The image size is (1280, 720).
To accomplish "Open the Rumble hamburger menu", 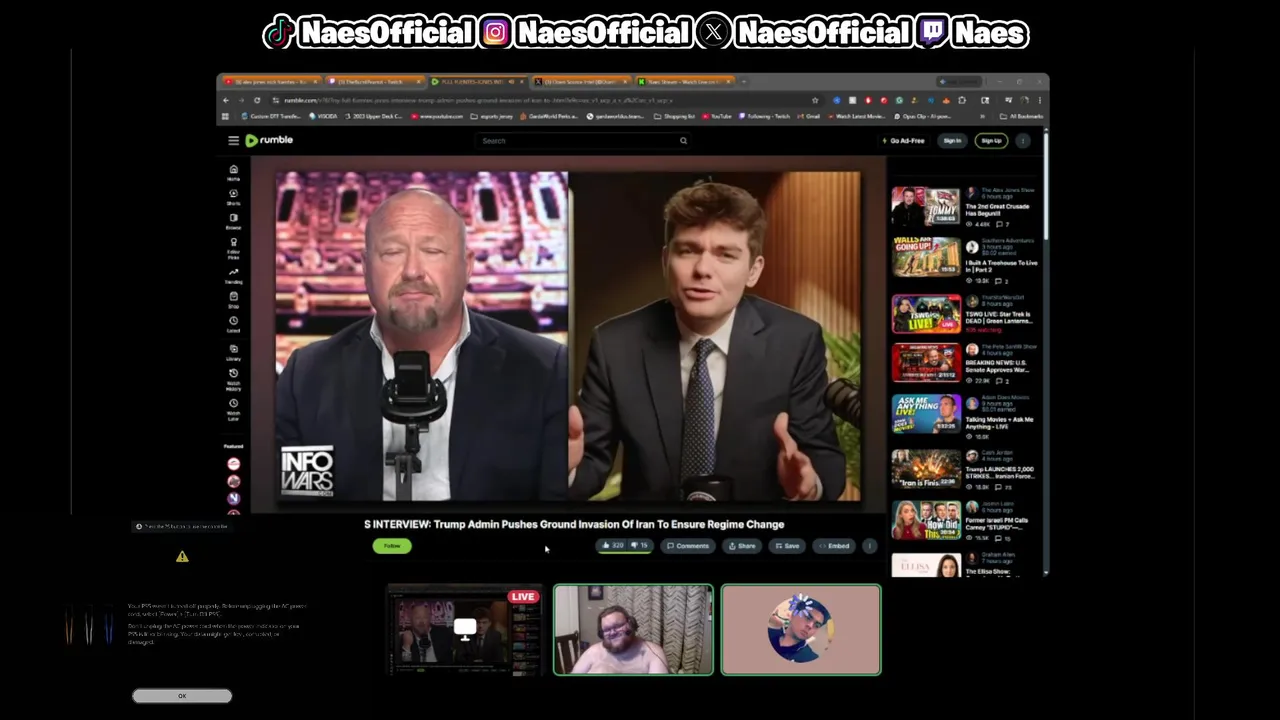I will coord(233,141).
